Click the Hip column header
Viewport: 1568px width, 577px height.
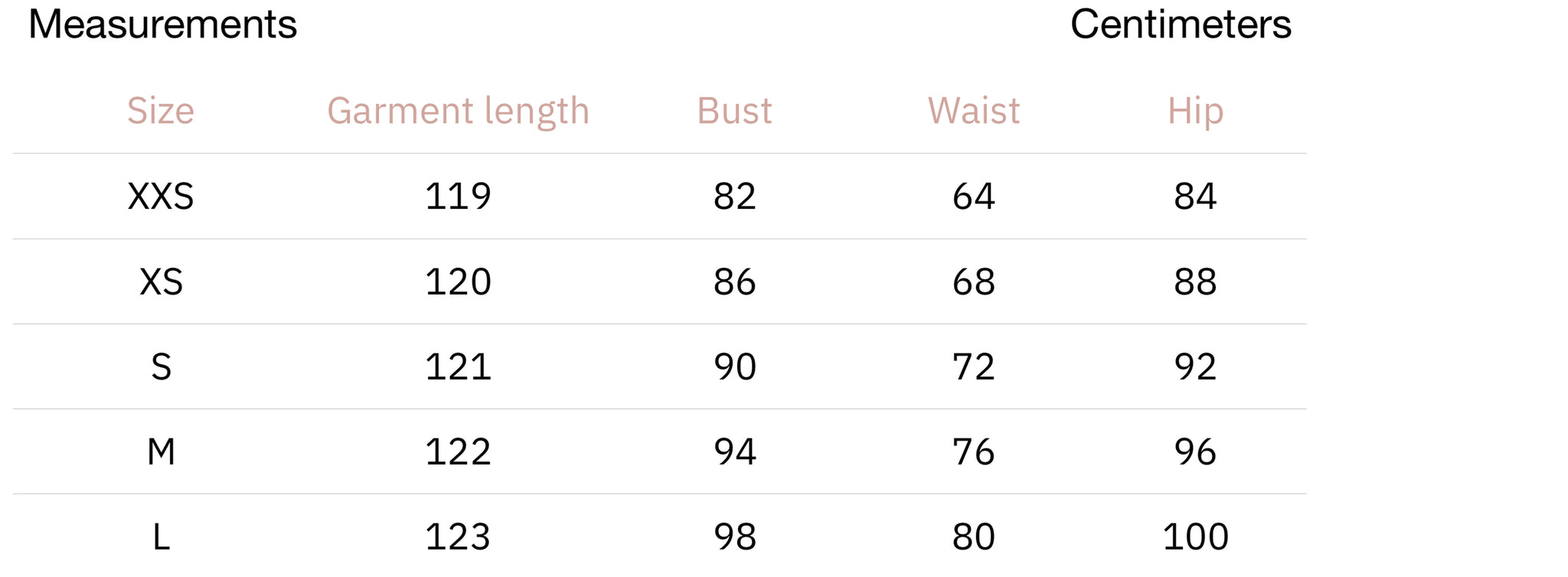point(1195,111)
